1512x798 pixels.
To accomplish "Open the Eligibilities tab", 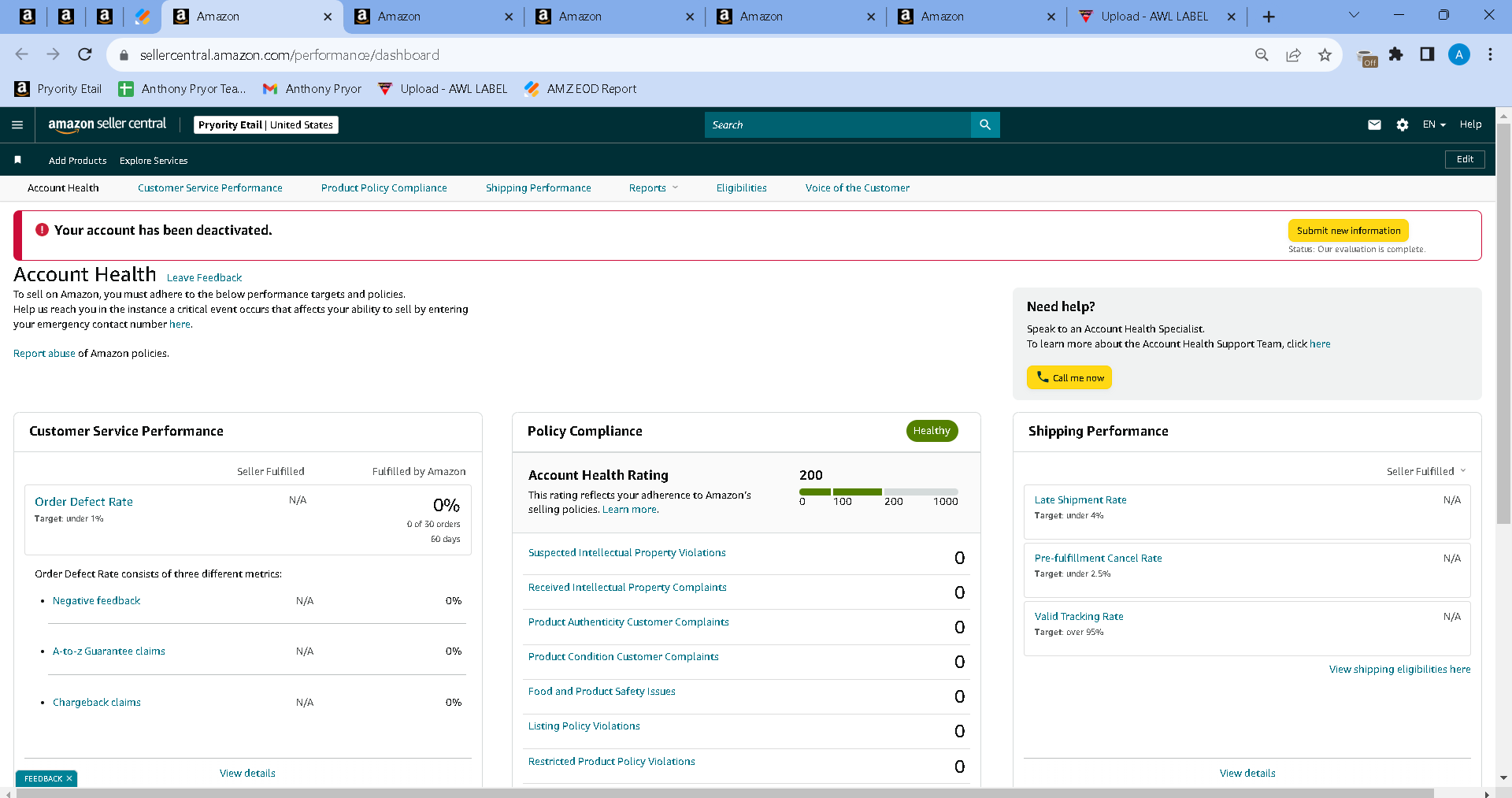I will 741,187.
